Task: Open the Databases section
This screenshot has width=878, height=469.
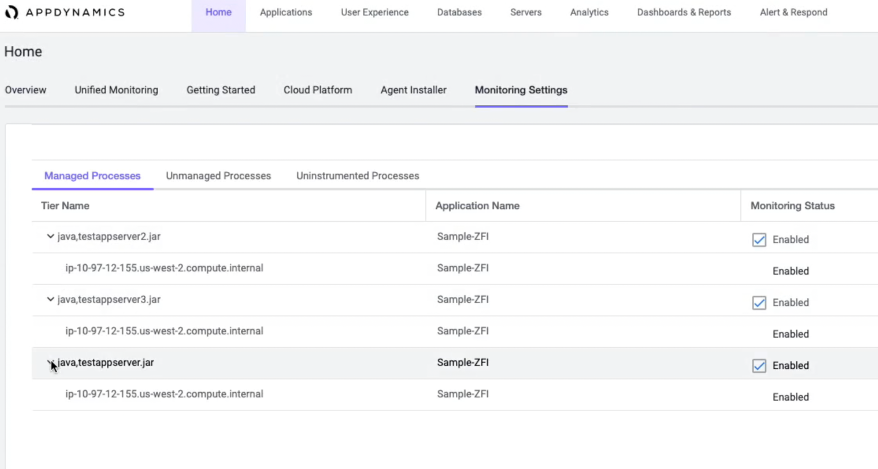Action: pyautogui.click(x=459, y=12)
